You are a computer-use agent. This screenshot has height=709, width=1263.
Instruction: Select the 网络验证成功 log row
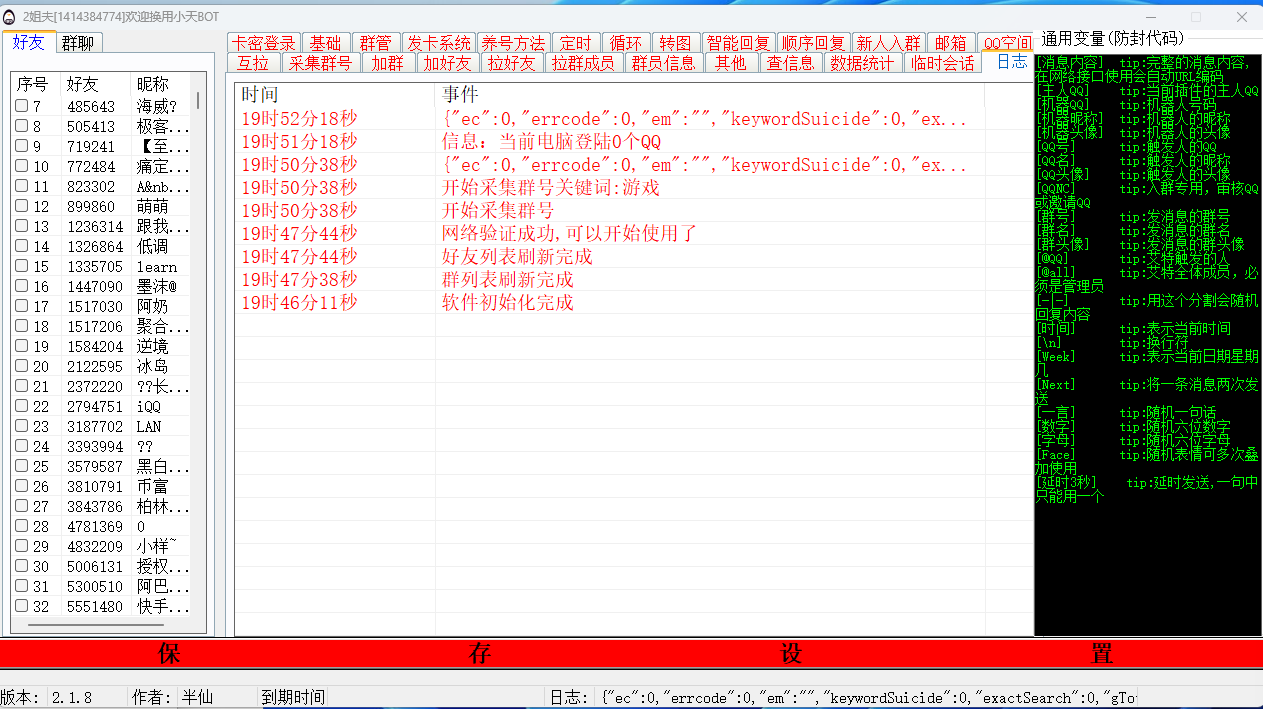pyautogui.click(x=568, y=234)
